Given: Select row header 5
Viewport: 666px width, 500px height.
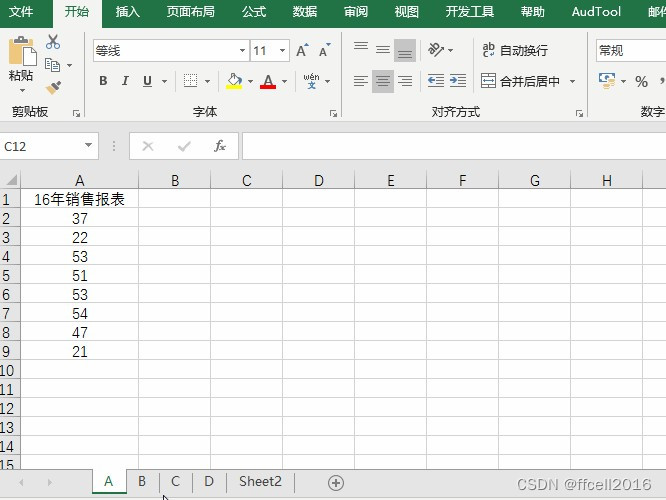Looking at the screenshot, I should click(x=9, y=276).
